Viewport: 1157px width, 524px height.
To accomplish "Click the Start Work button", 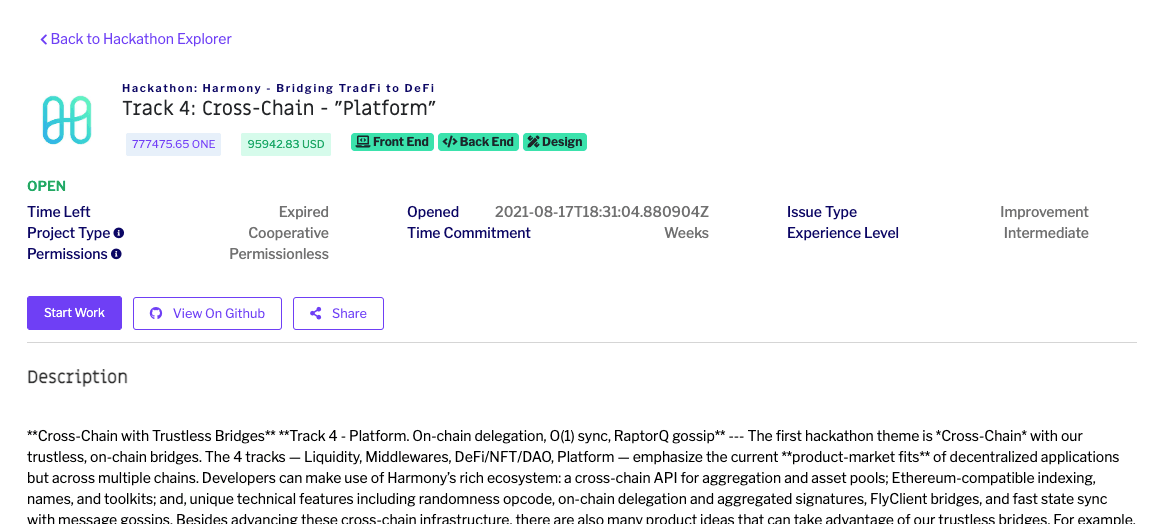I will coord(75,313).
